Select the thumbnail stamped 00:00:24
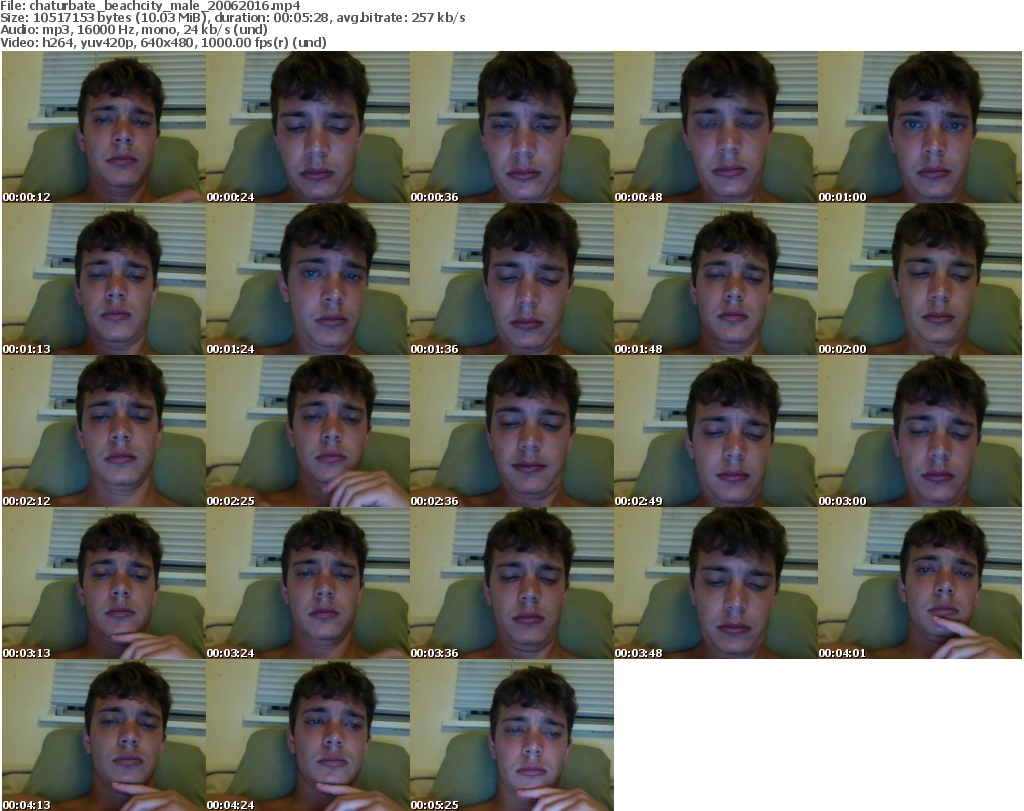The width and height of the screenshot is (1024, 811). coord(308,127)
